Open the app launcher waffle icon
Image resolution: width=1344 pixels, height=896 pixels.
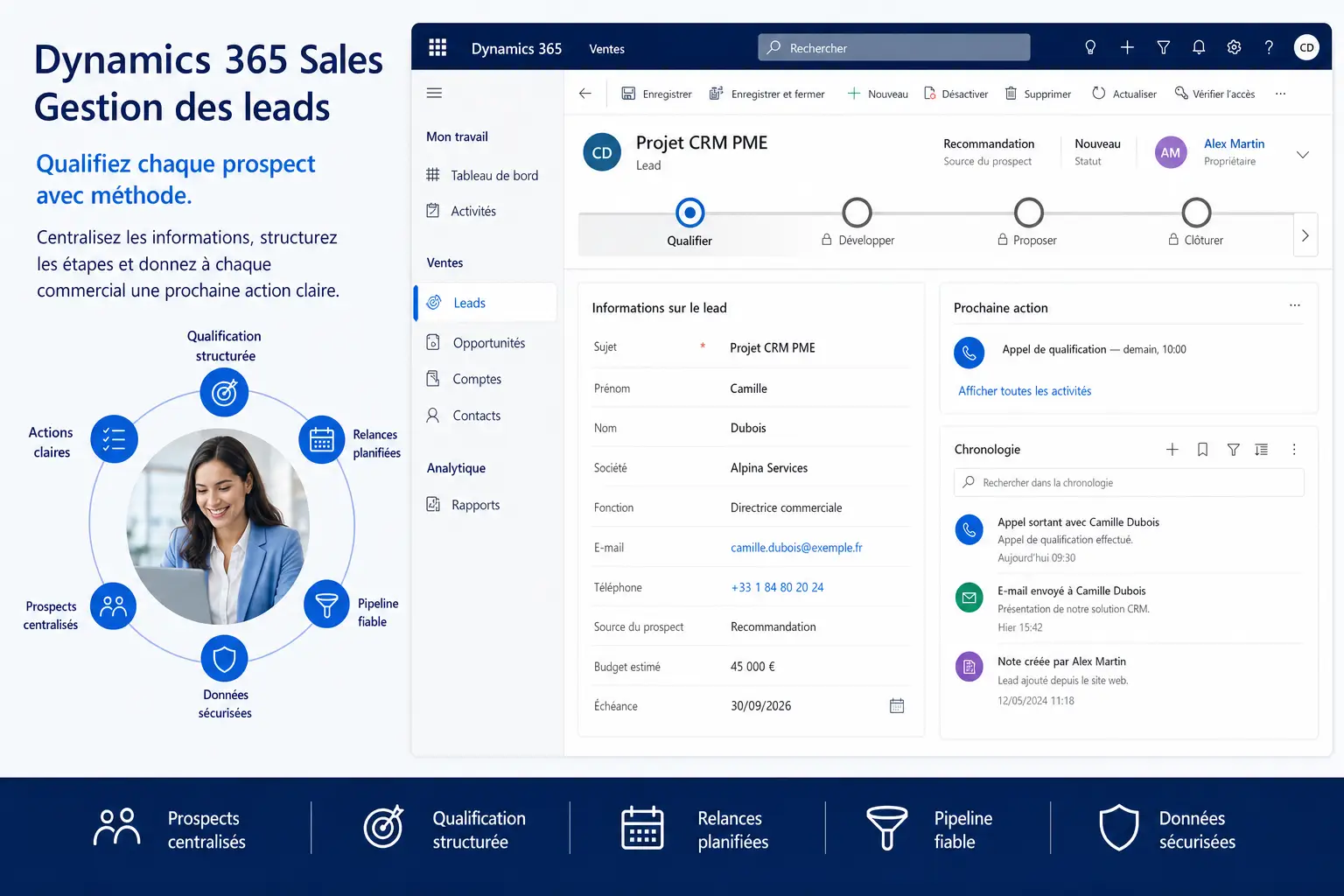tap(437, 47)
